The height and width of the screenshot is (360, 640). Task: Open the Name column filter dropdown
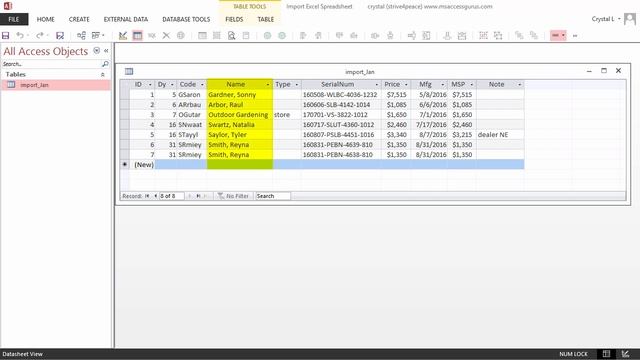[x=268, y=84]
